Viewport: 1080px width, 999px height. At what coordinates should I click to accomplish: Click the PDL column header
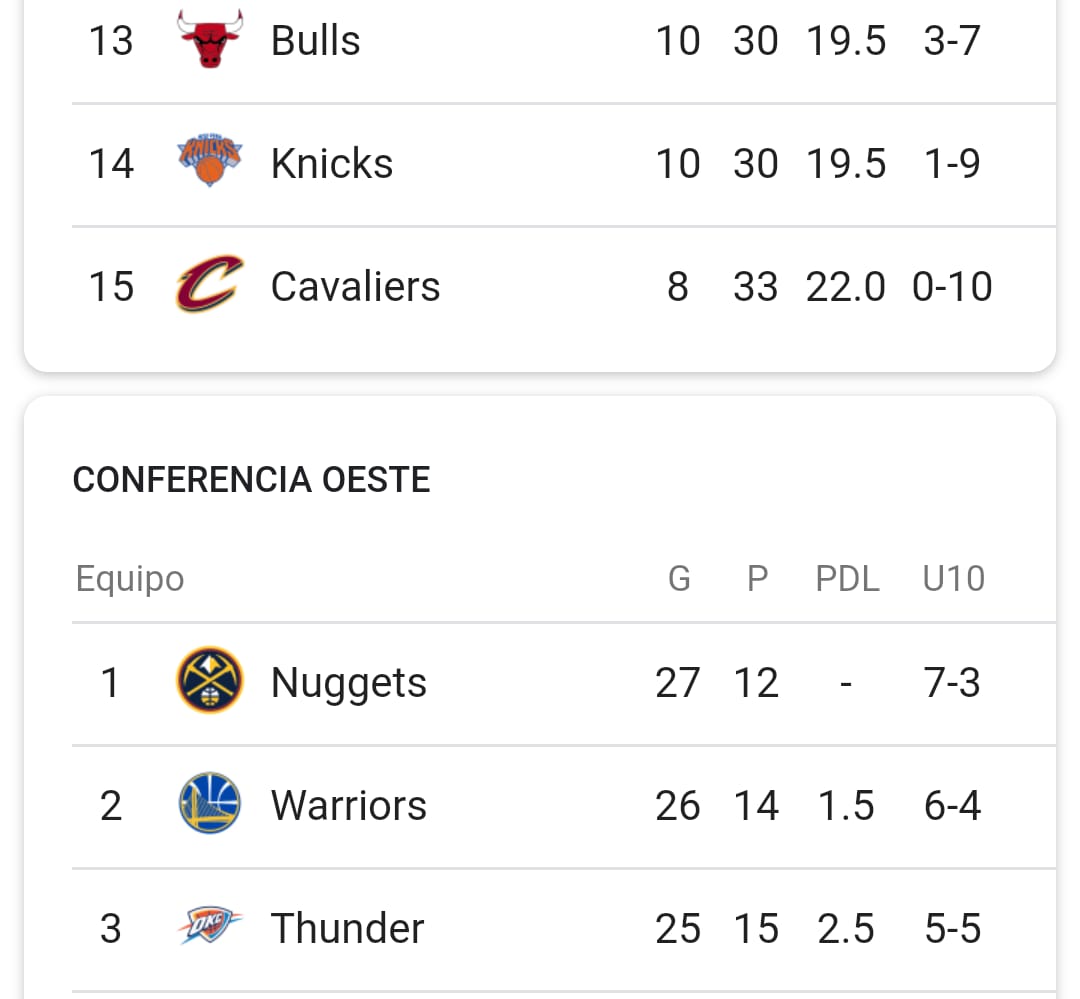click(847, 578)
